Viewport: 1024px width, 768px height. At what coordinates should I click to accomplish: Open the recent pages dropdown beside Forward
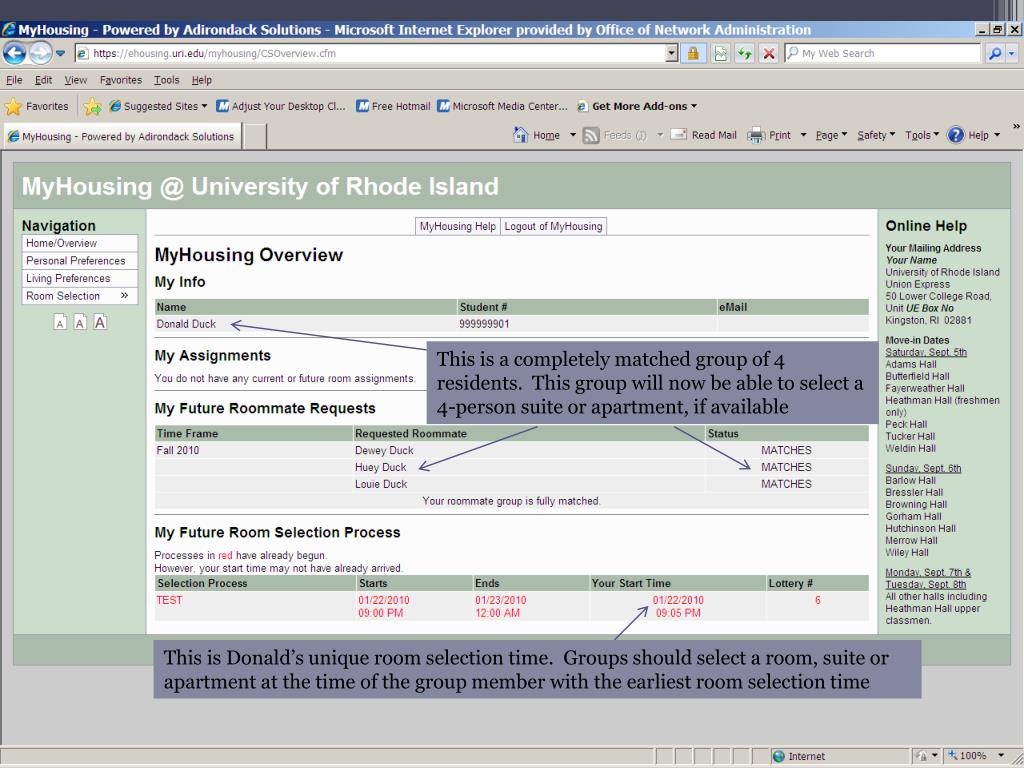[60, 54]
